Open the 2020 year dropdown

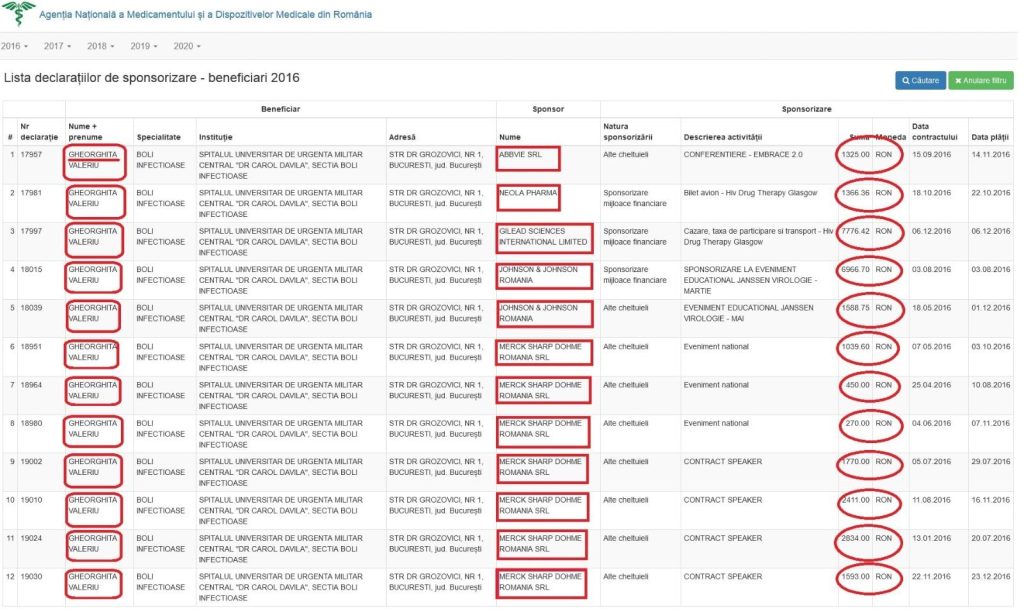pos(187,46)
